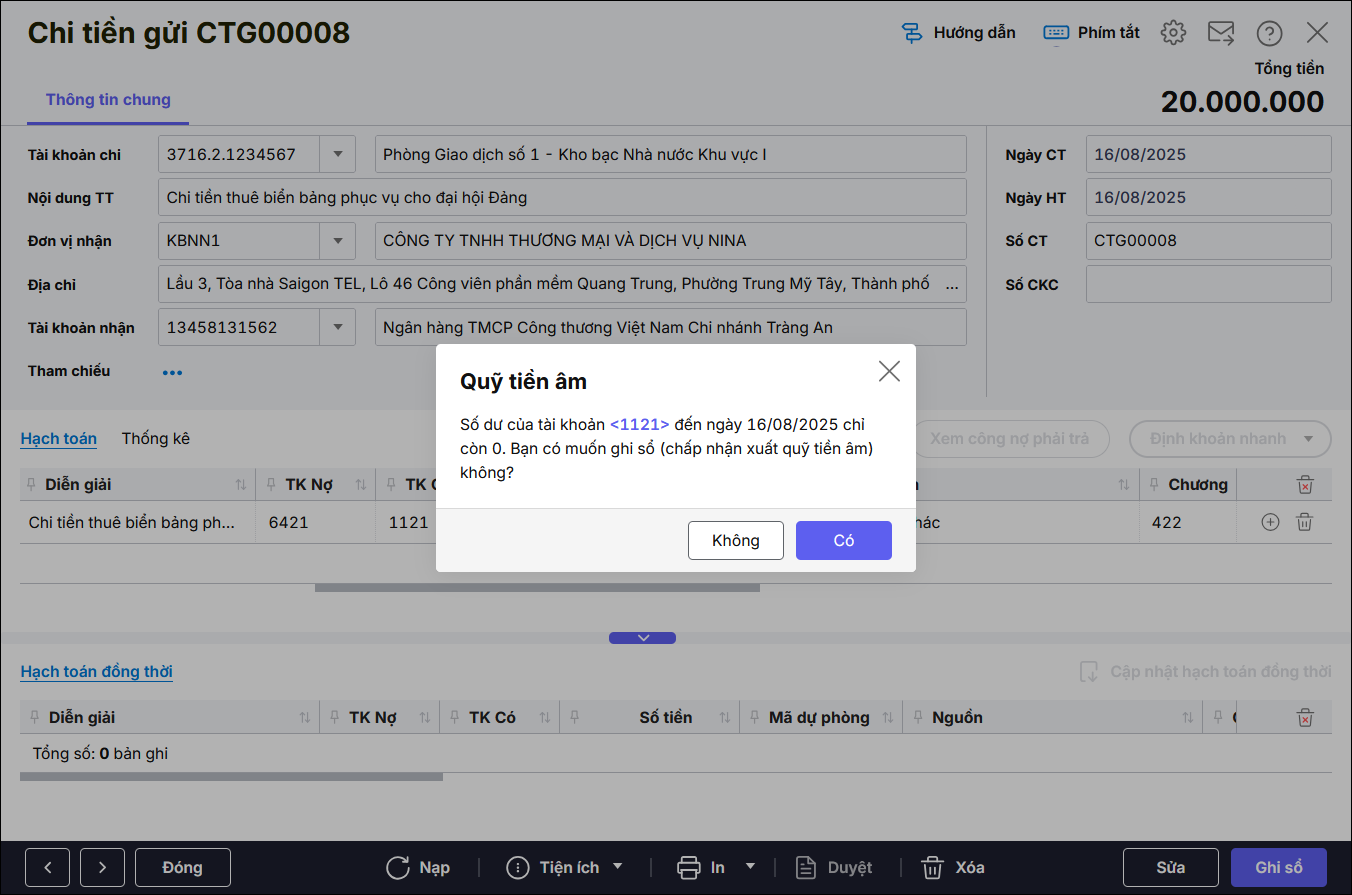Click the Tổng tiền amount 20.000.000
1352x895 pixels.
(1242, 101)
